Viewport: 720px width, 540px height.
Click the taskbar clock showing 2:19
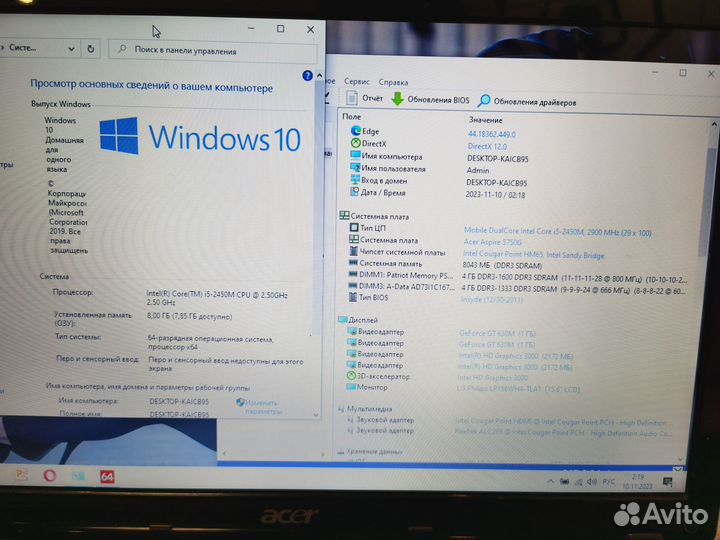[637, 481]
